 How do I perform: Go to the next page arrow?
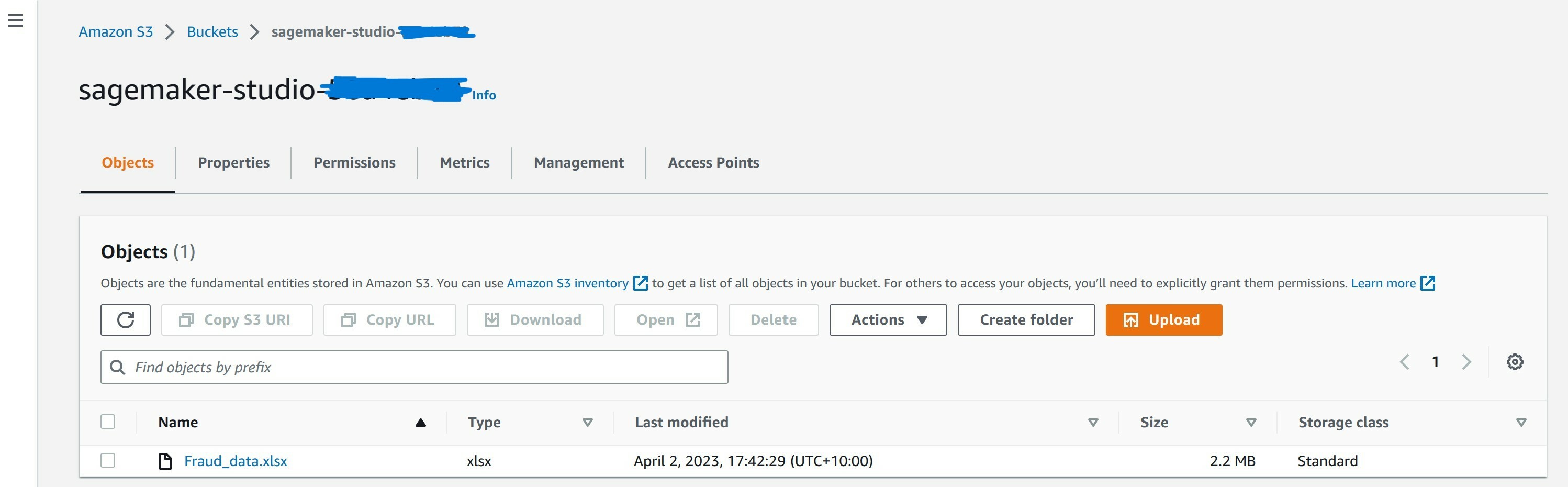pyautogui.click(x=1466, y=362)
